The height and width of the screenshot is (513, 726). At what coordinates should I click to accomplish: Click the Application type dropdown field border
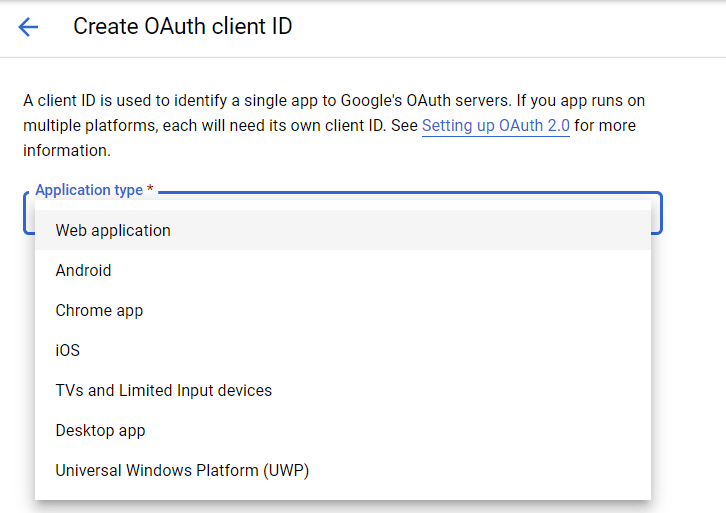pos(657,212)
